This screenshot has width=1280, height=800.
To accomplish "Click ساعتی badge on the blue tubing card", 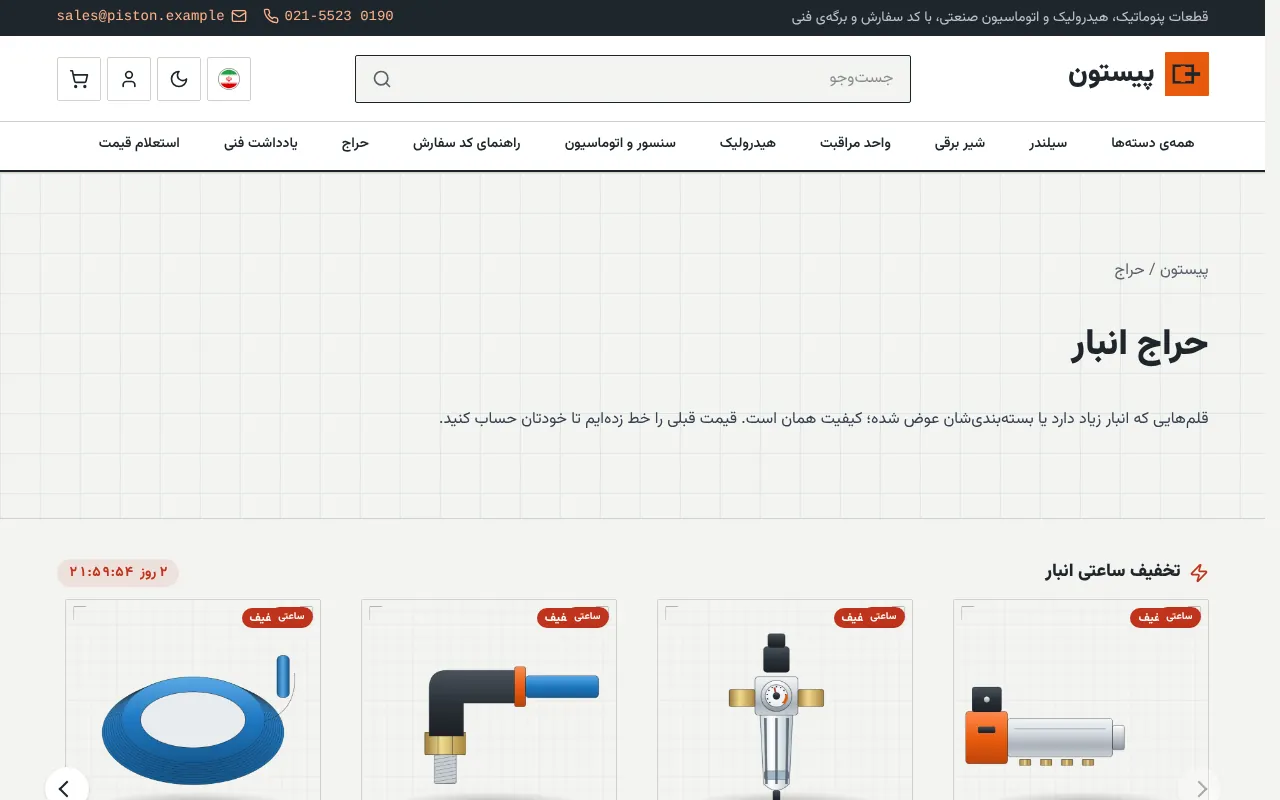I will [x=292, y=616].
